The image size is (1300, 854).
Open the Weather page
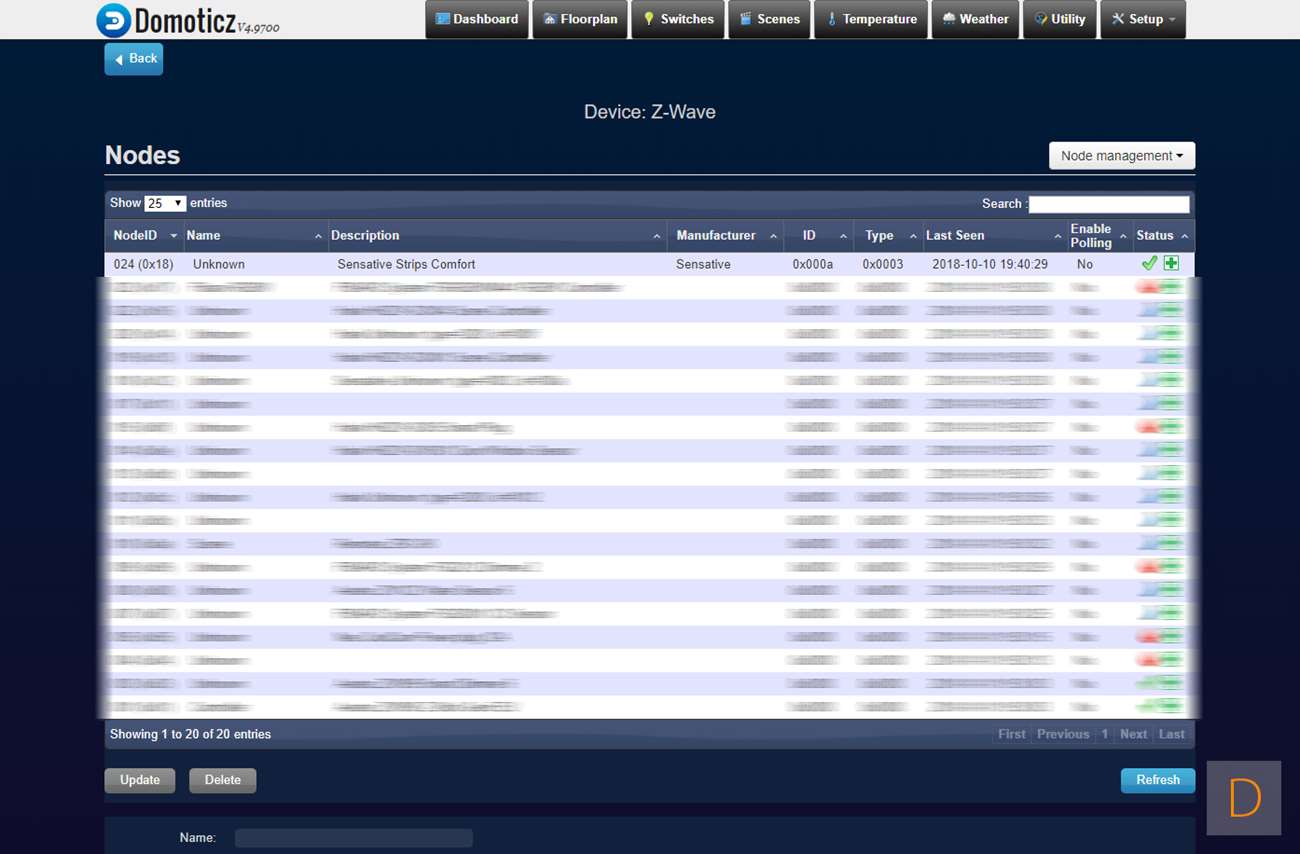(975, 19)
